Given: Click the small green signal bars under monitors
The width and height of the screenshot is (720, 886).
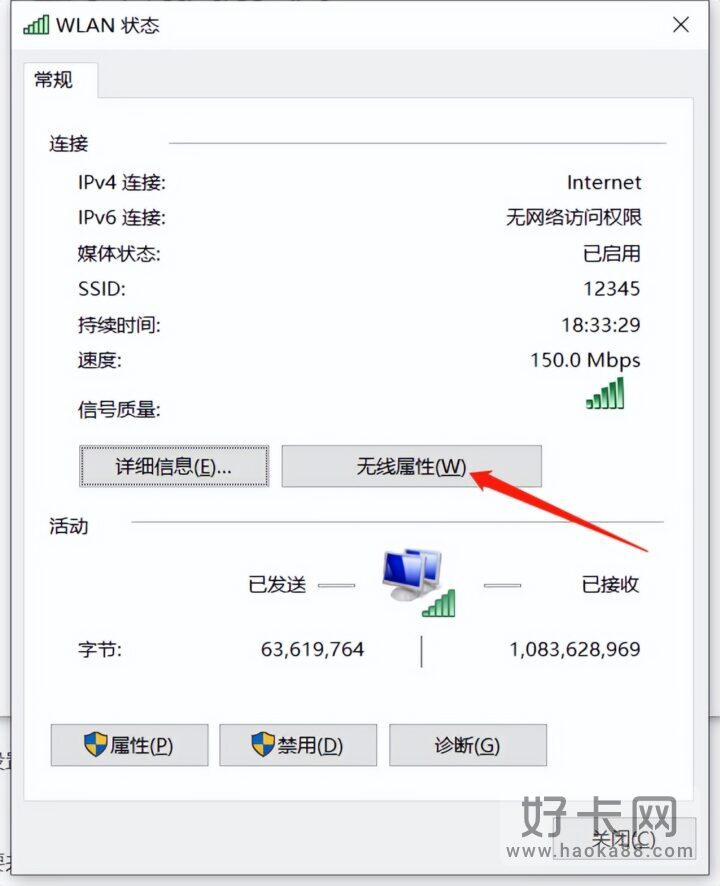Looking at the screenshot, I should pyautogui.click(x=439, y=603).
